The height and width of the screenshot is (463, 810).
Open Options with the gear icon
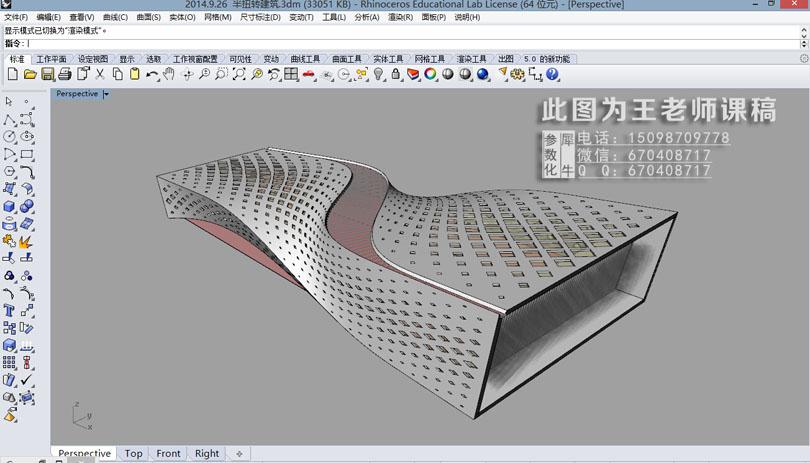(517, 74)
